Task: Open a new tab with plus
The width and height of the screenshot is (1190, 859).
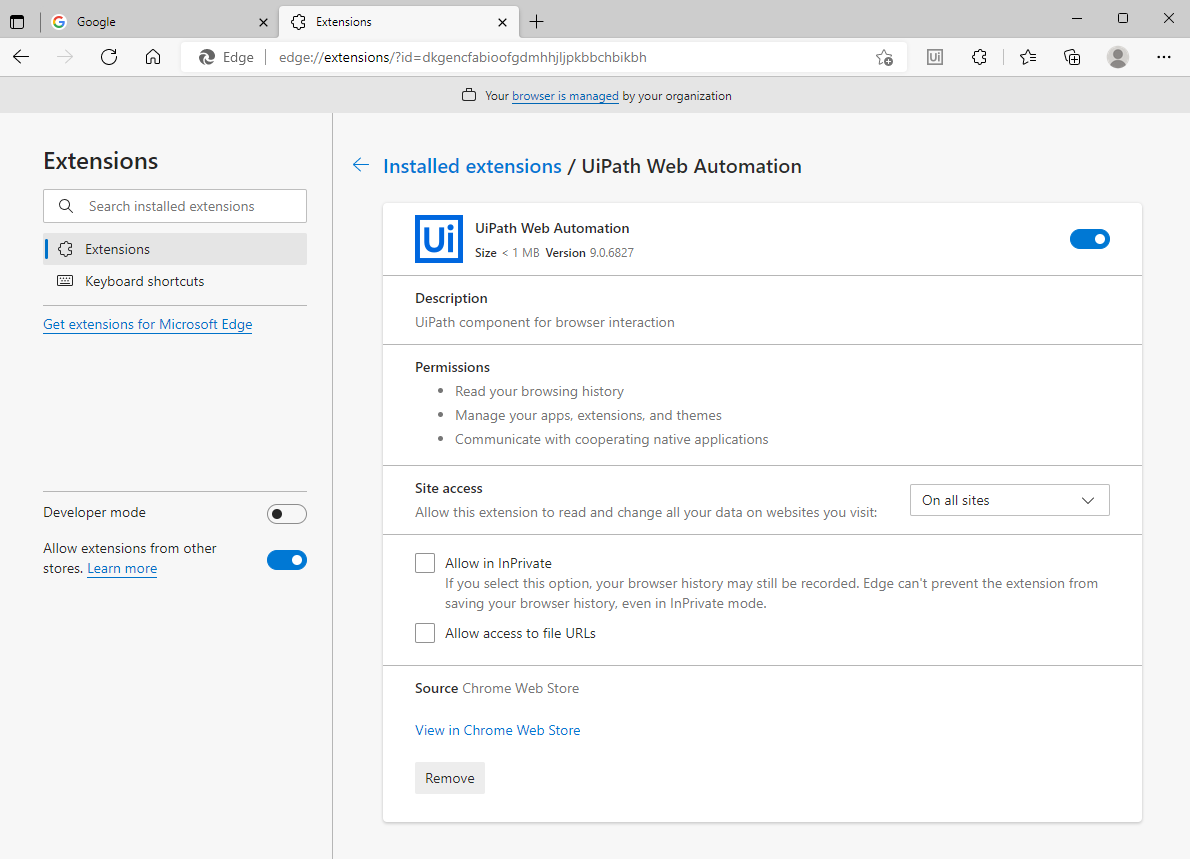Action: pos(537,22)
